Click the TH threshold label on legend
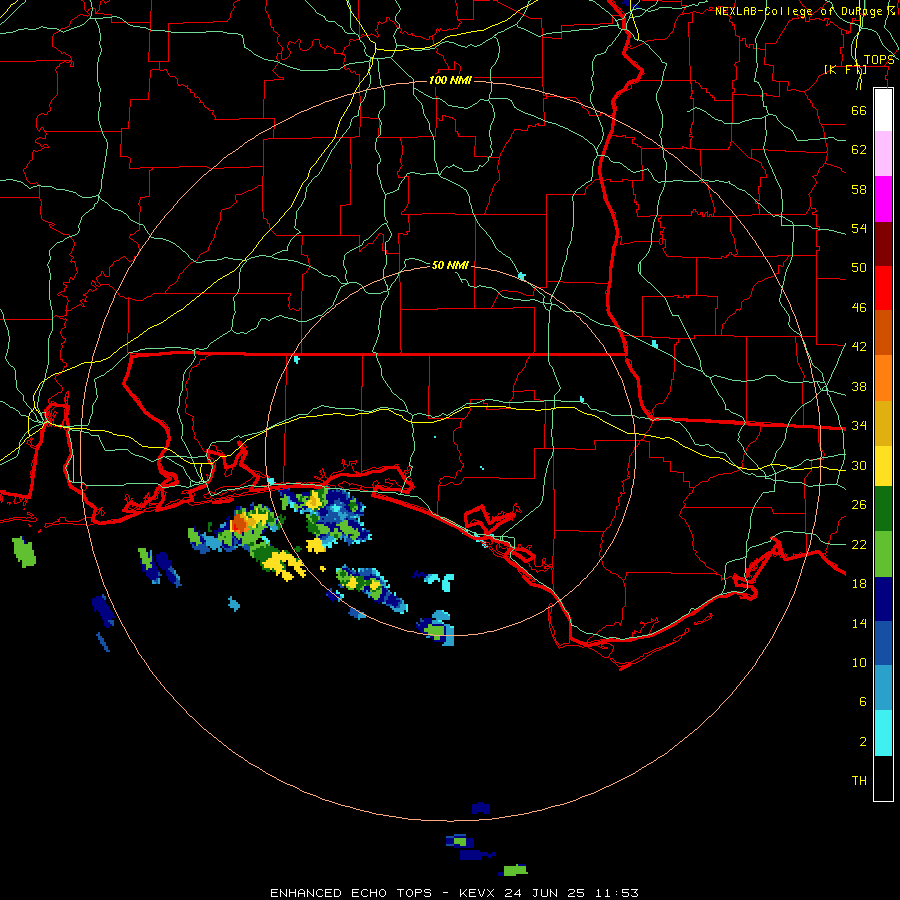The width and height of the screenshot is (900, 900). click(859, 781)
